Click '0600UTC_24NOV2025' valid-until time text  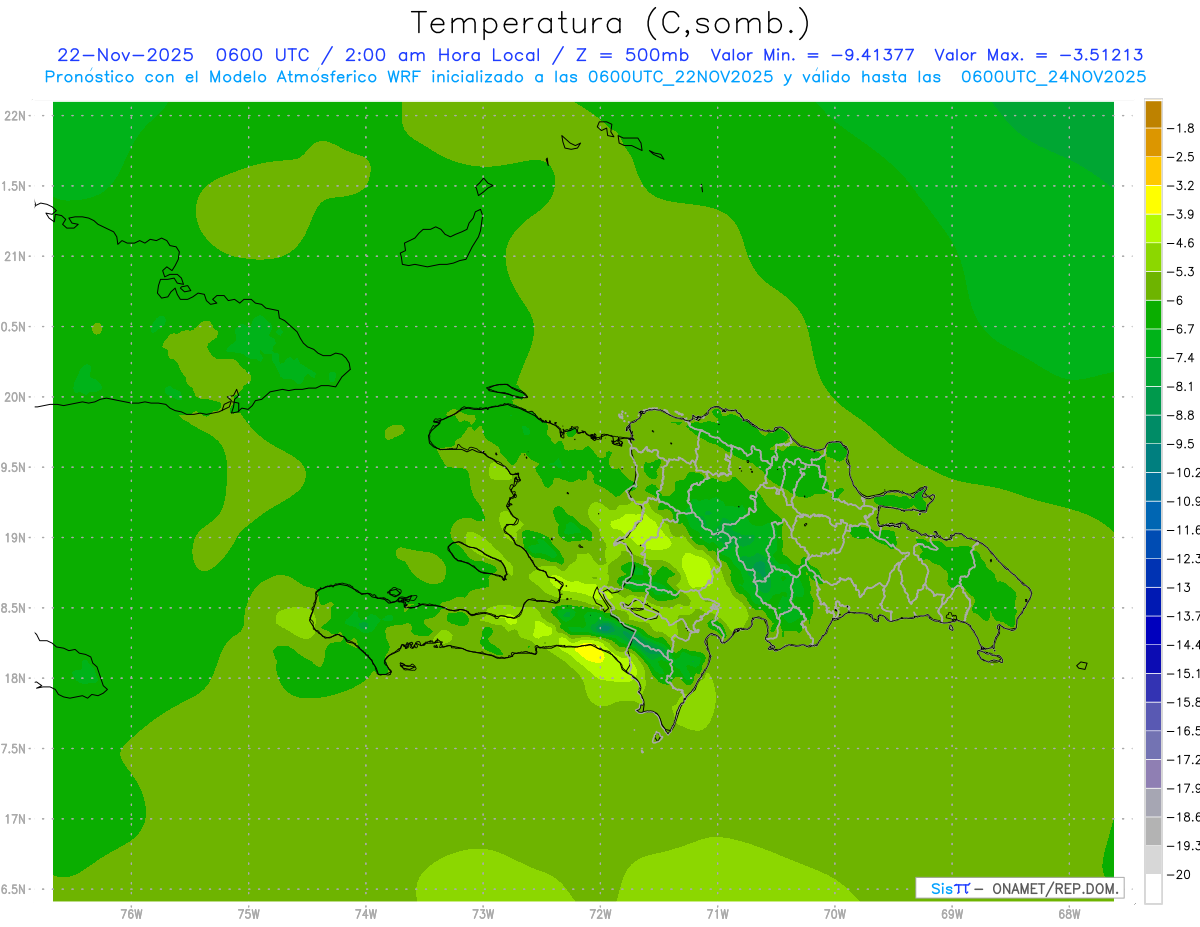1053,76
